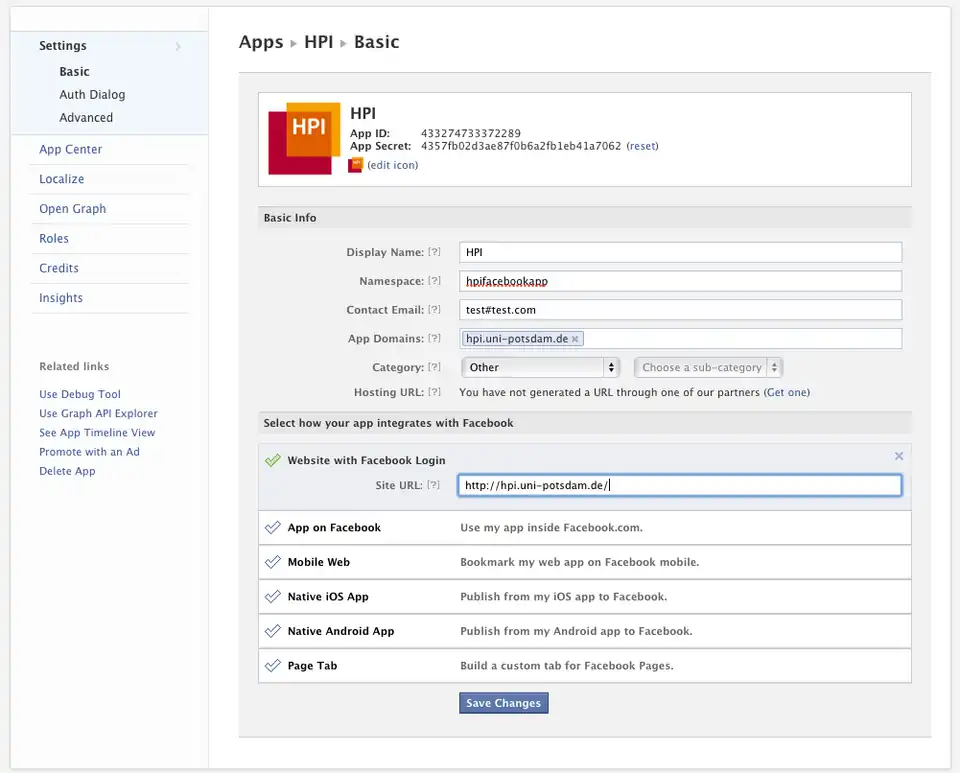This screenshot has width=960, height=773.
Task: Toggle the Website with Facebook Login checkmark
Action: [x=272, y=460]
